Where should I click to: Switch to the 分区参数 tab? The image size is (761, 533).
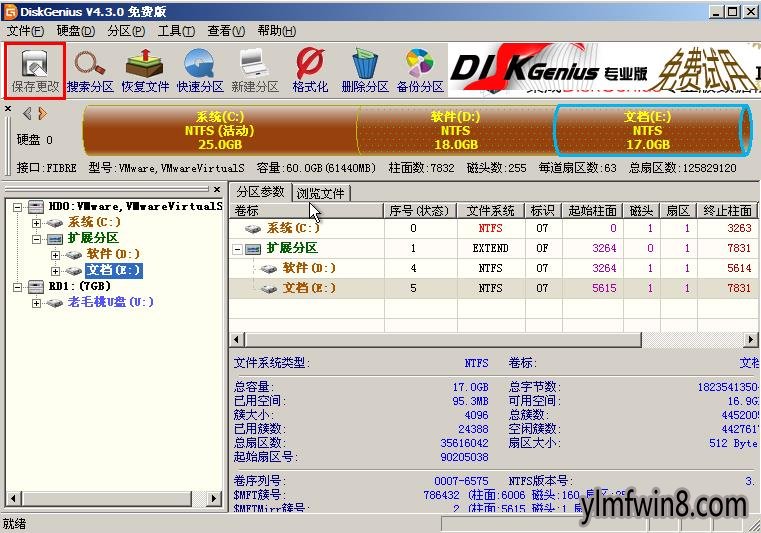point(260,192)
